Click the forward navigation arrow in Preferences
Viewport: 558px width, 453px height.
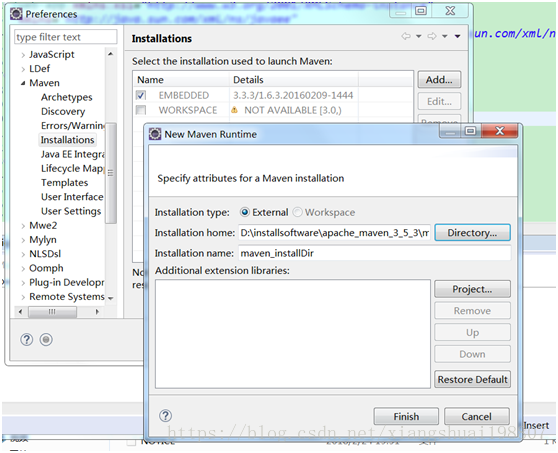point(432,36)
